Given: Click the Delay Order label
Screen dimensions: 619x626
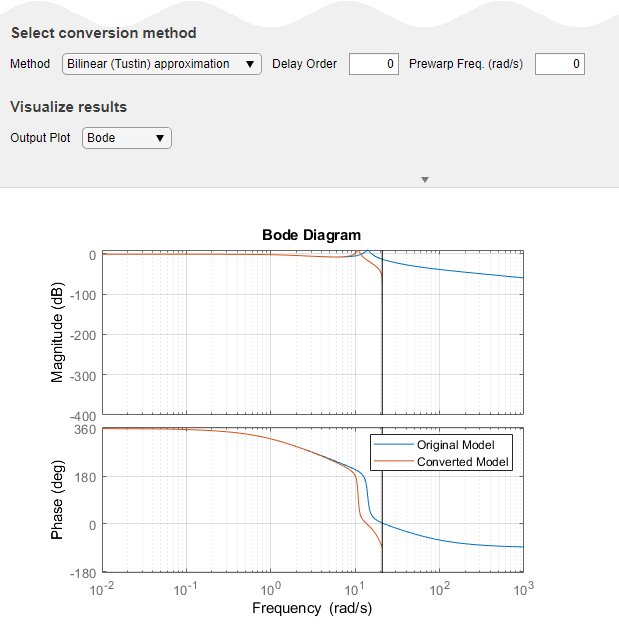Looking at the screenshot, I should (x=304, y=64).
